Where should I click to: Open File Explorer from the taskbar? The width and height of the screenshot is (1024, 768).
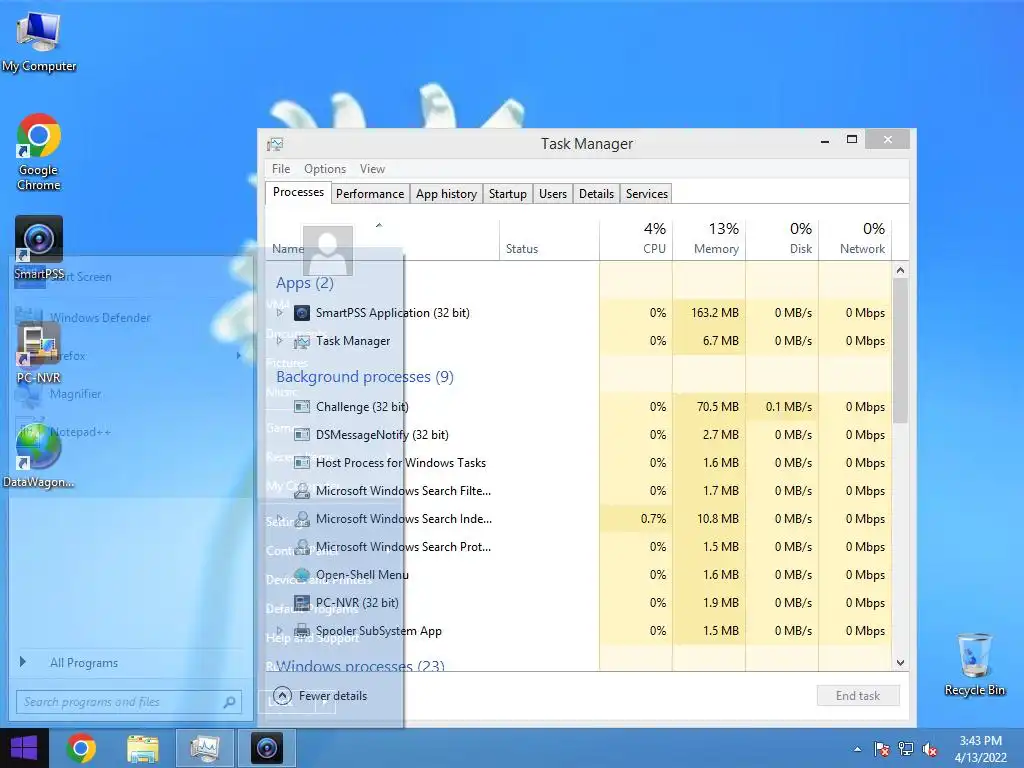tap(142, 748)
